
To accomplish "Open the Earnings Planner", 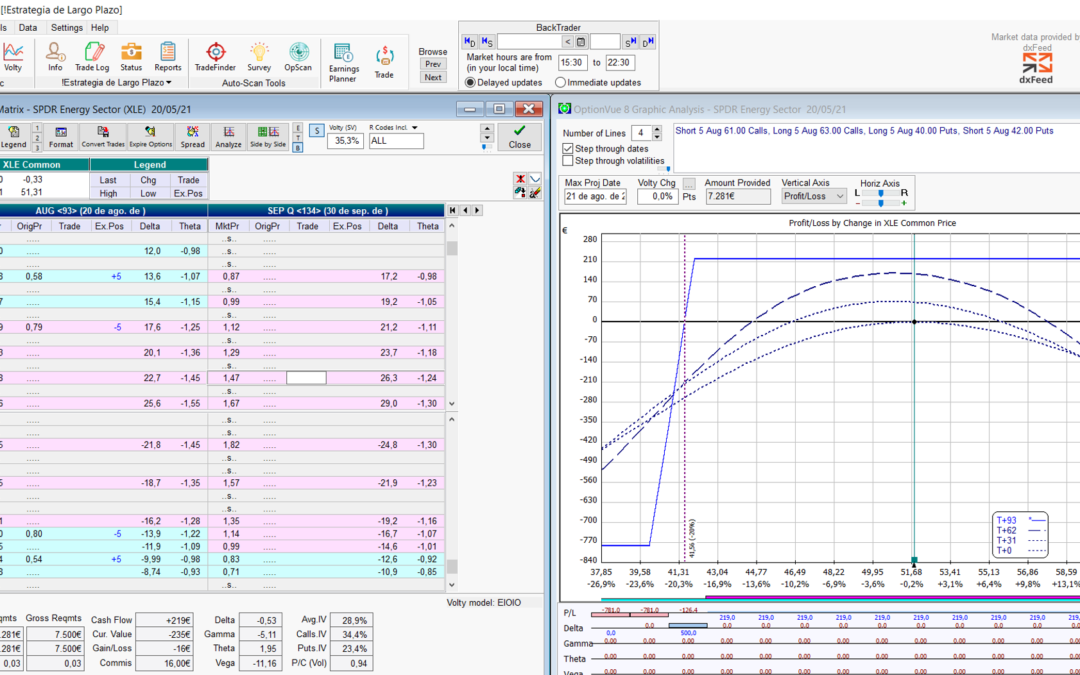I will (x=343, y=63).
